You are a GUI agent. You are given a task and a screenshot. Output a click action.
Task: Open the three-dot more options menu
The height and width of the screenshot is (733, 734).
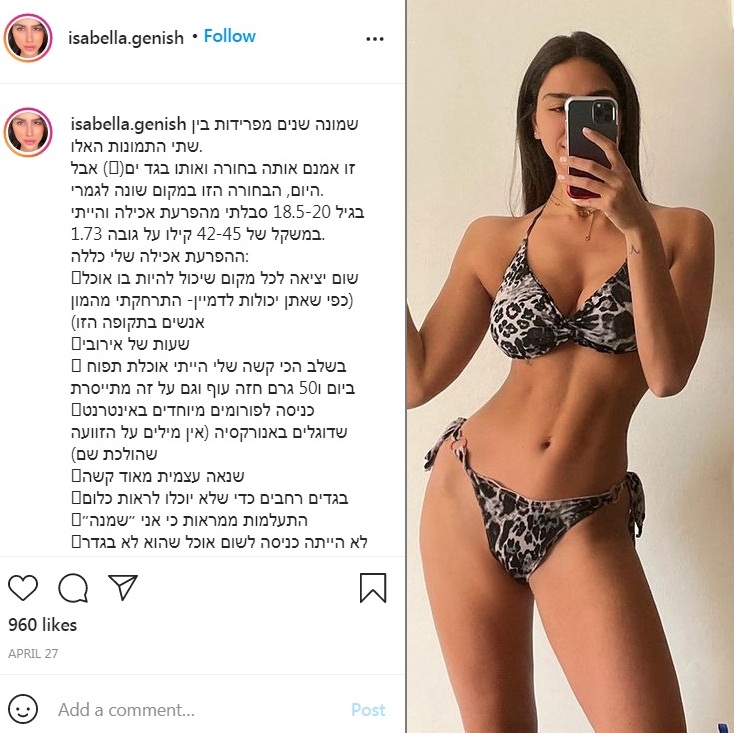point(374,39)
